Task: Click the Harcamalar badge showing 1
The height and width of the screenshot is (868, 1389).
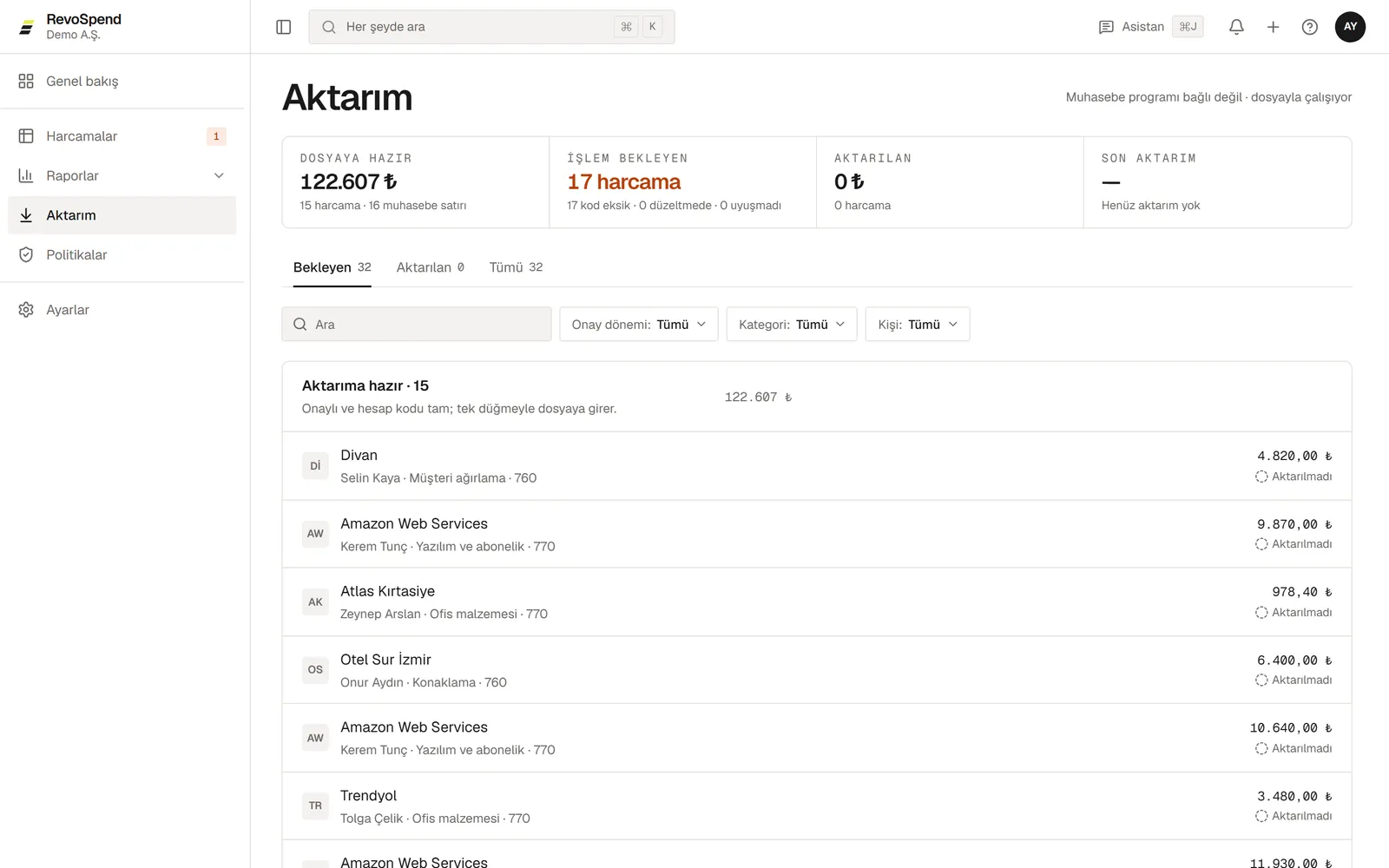Action: (216, 136)
